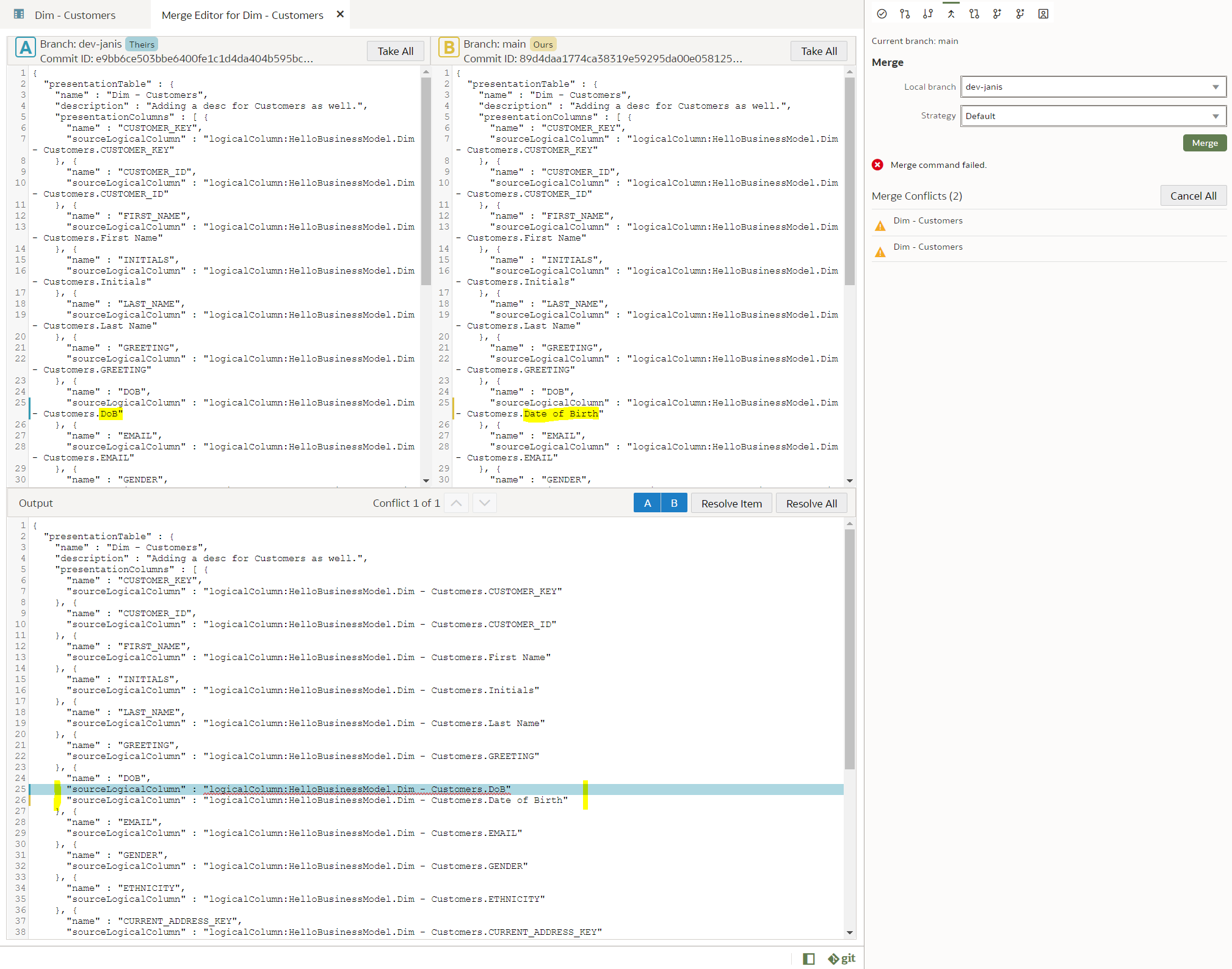Choose side A for conflict

(x=647, y=503)
